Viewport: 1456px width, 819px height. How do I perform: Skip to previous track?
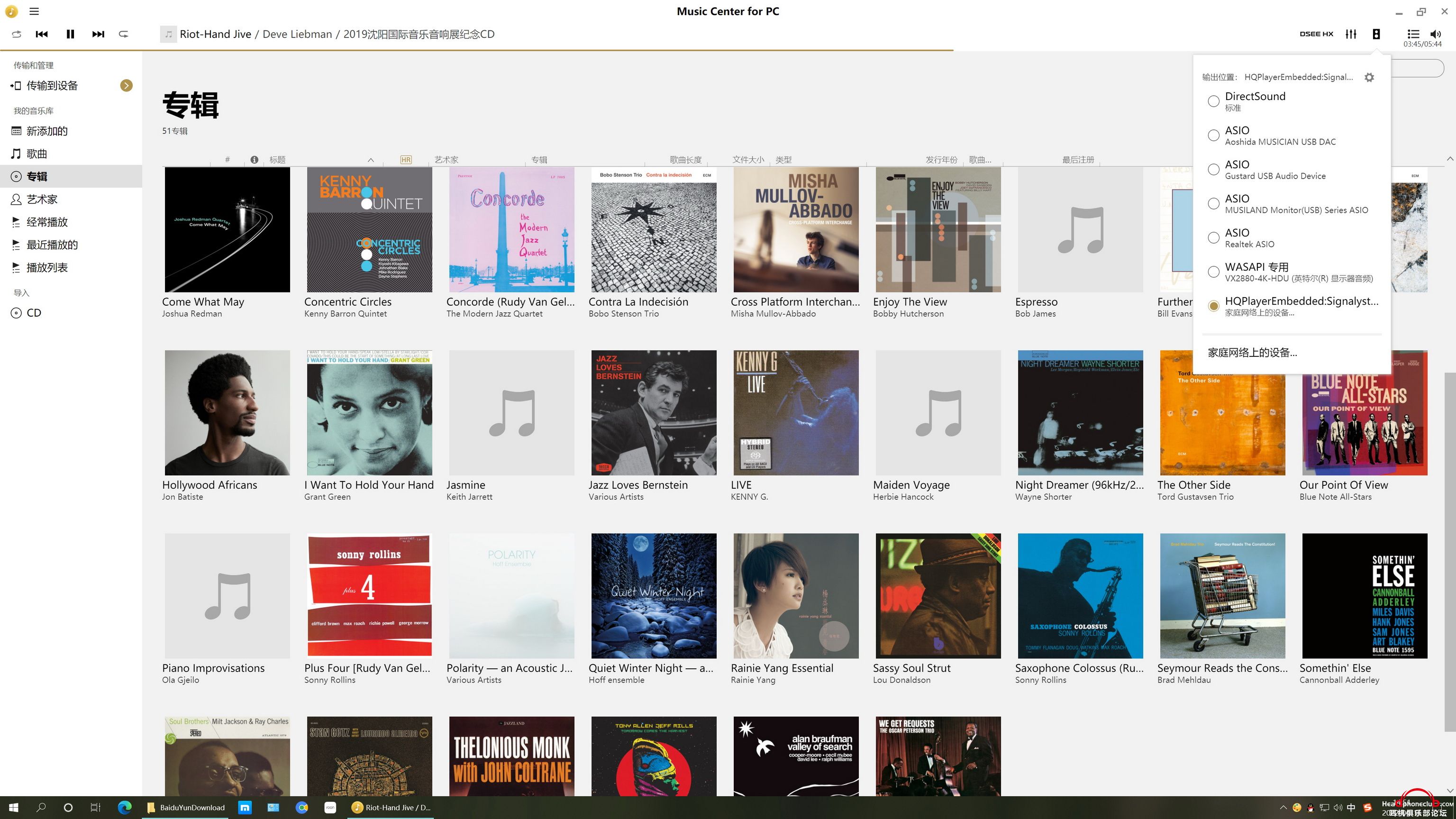coord(42,34)
